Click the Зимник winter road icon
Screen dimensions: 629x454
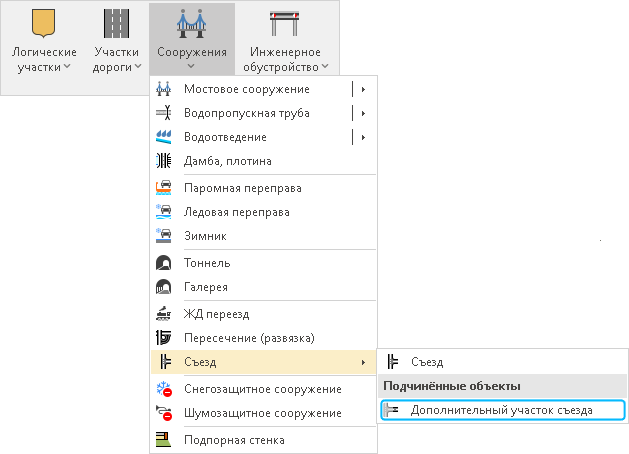(x=164, y=236)
